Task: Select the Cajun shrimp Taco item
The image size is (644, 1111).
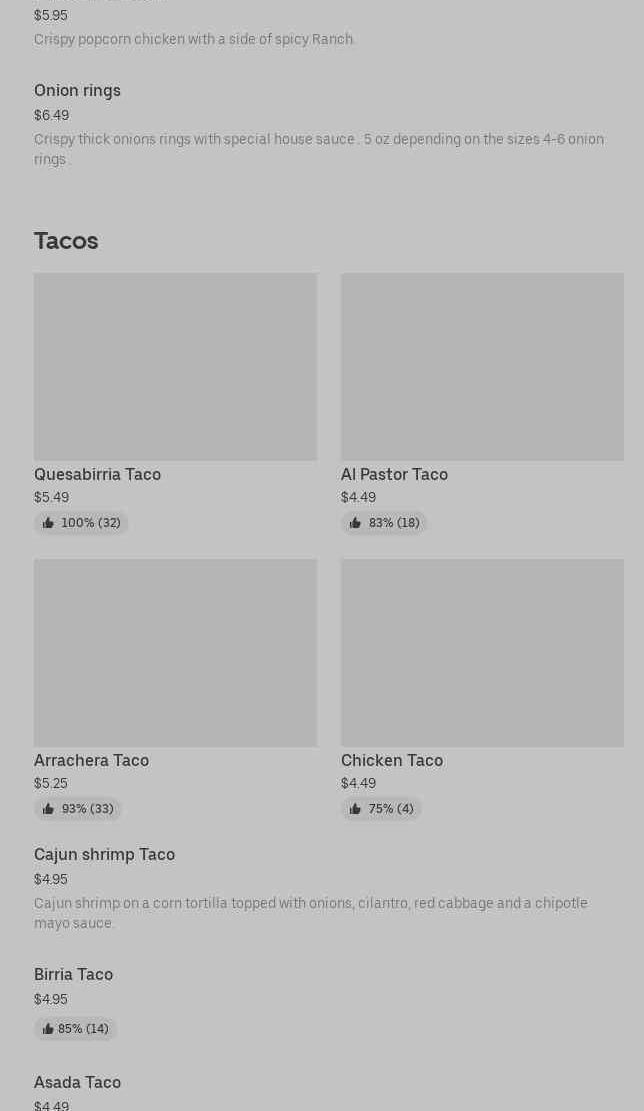Action: pyautogui.click(x=104, y=855)
